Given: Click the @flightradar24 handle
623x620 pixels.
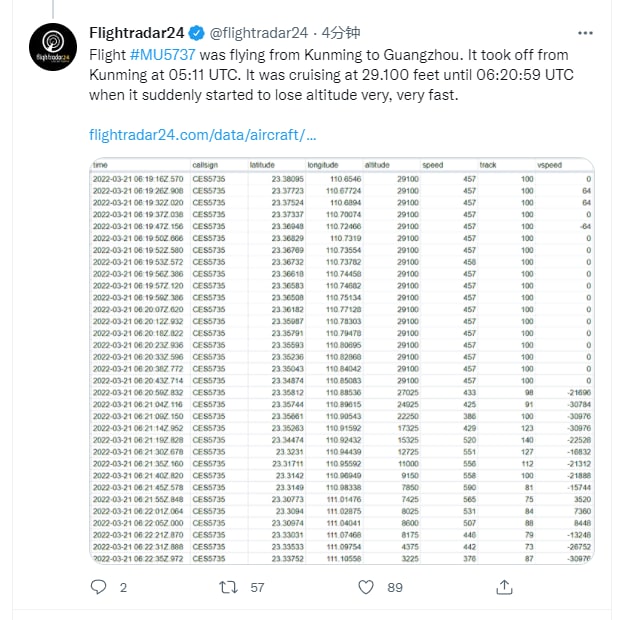Looking at the screenshot, I should tap(257, 32).
